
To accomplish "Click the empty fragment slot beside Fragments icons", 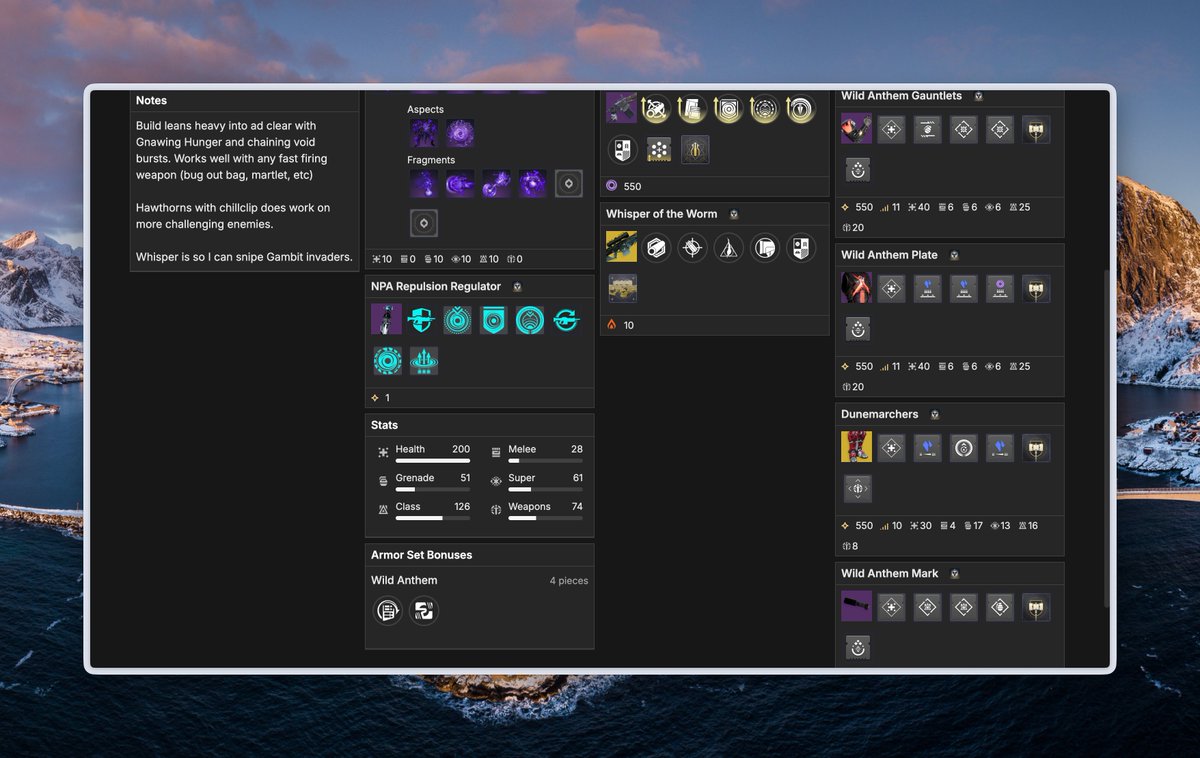I will tap(569, 183).
